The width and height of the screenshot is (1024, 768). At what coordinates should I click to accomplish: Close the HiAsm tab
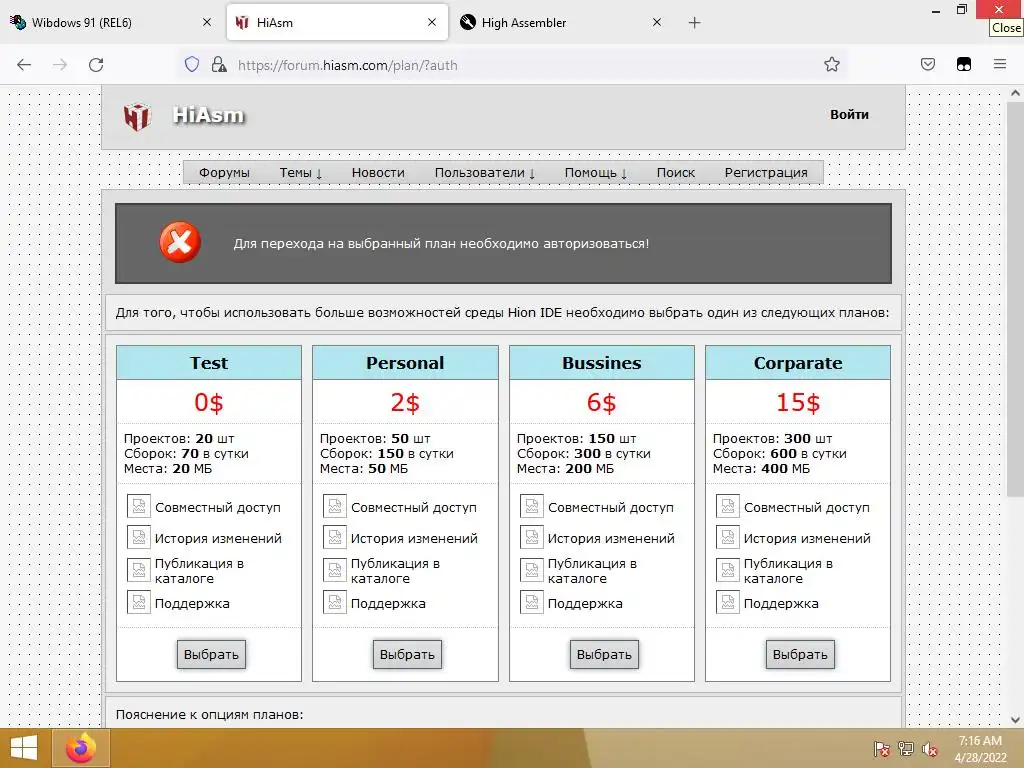click(432, 22)
